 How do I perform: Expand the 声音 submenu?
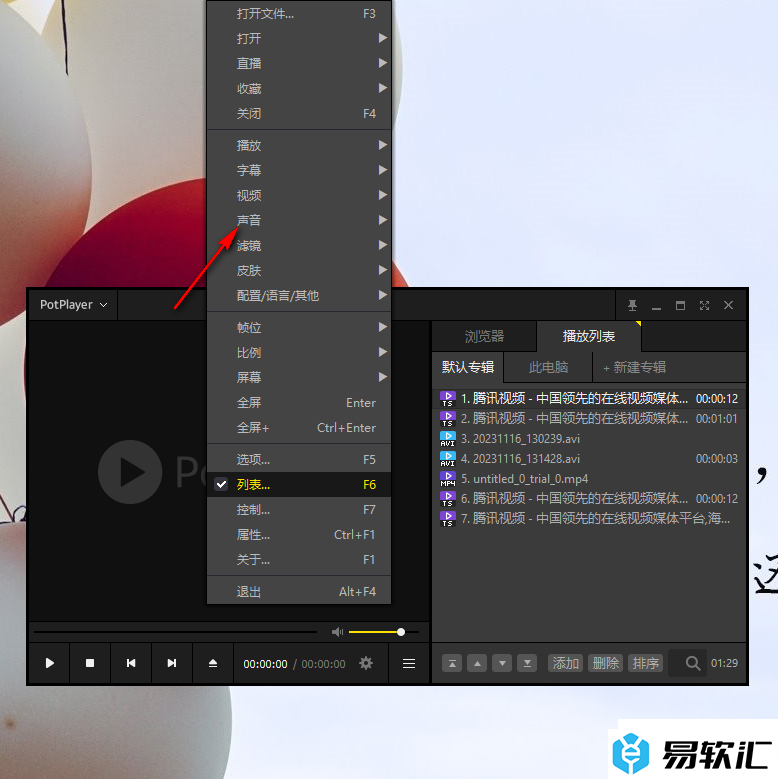pos(299,220)
